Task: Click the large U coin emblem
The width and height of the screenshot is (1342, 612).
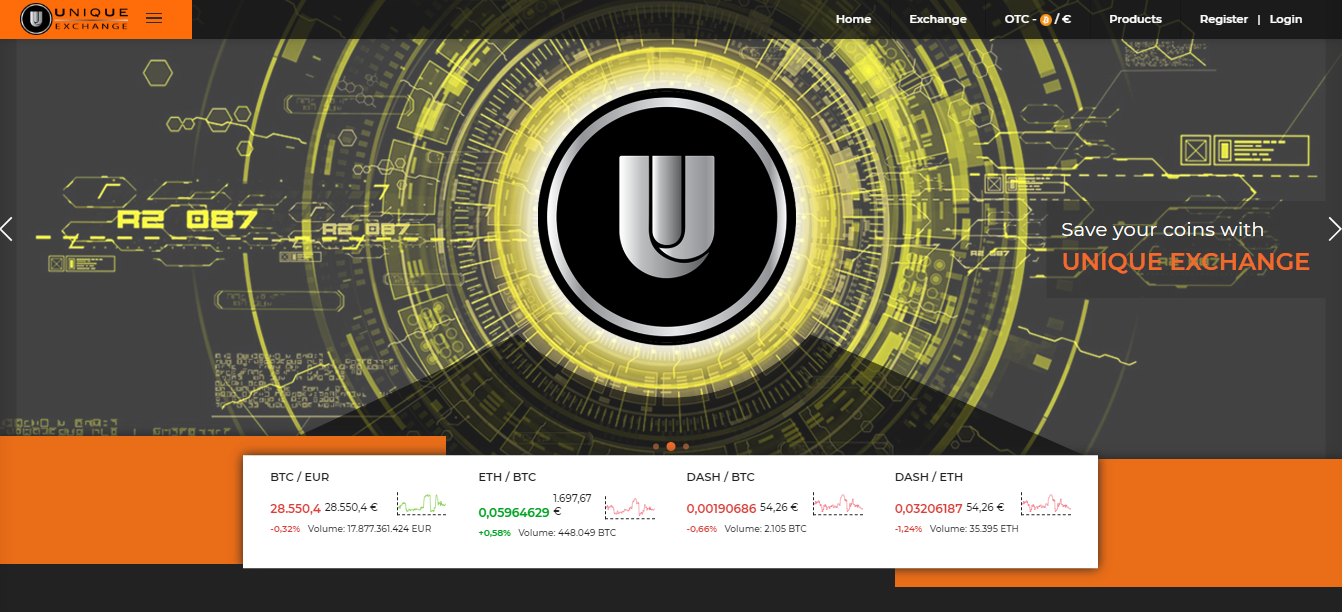Action: click(667, 217)
